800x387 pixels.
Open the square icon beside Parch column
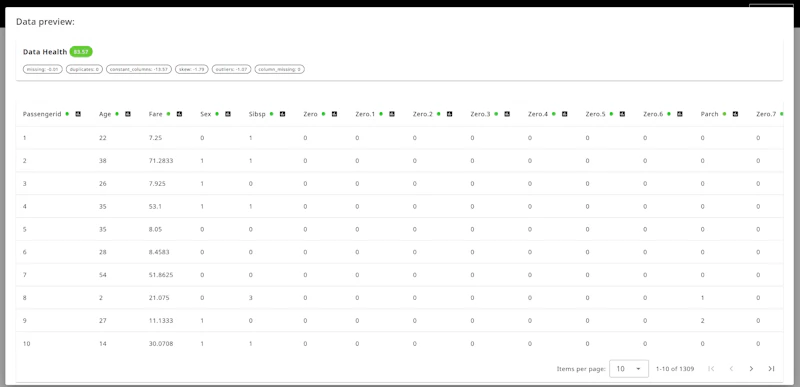pyautogui.click(x=735, y=114)
